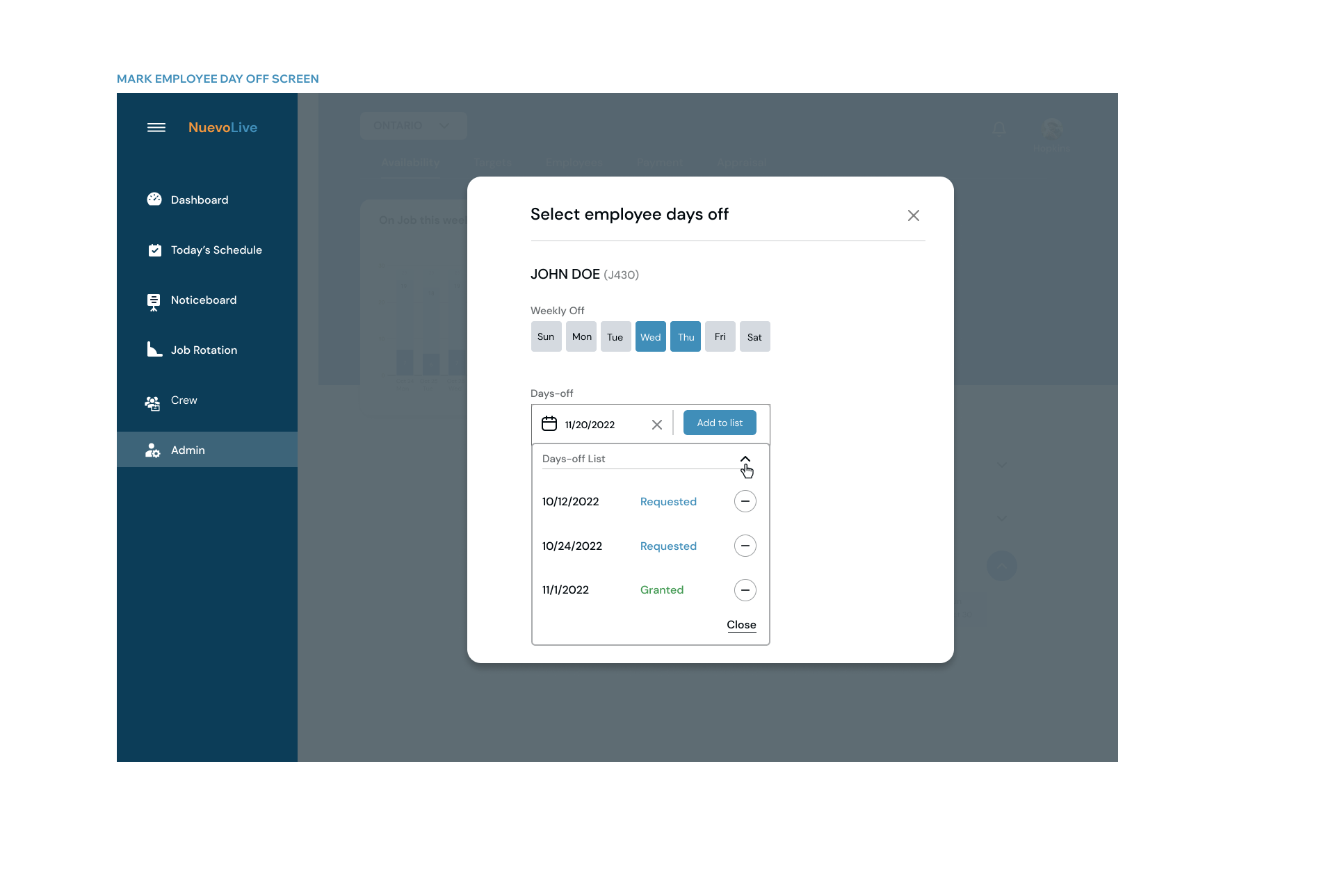Toggle Wed as weekly off

(x=650, y=337)
